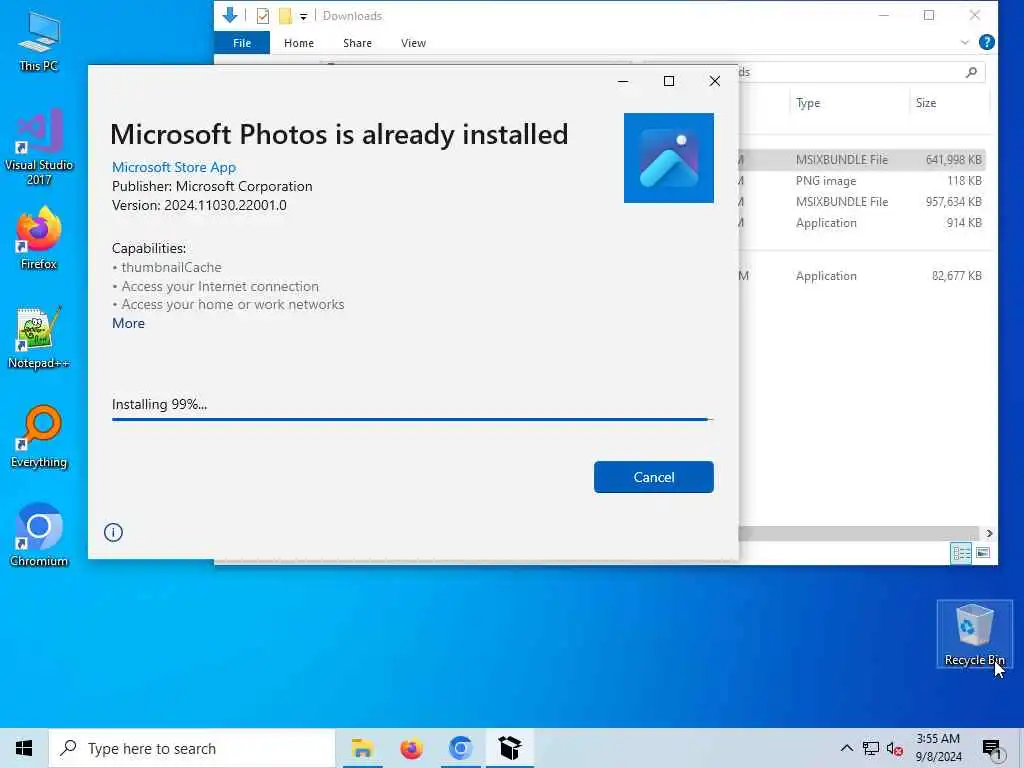Image resolution: width=1024 pixels, height=768 pixels.
Task: Select Everything desktop shortcut
Action: (39, 437)
